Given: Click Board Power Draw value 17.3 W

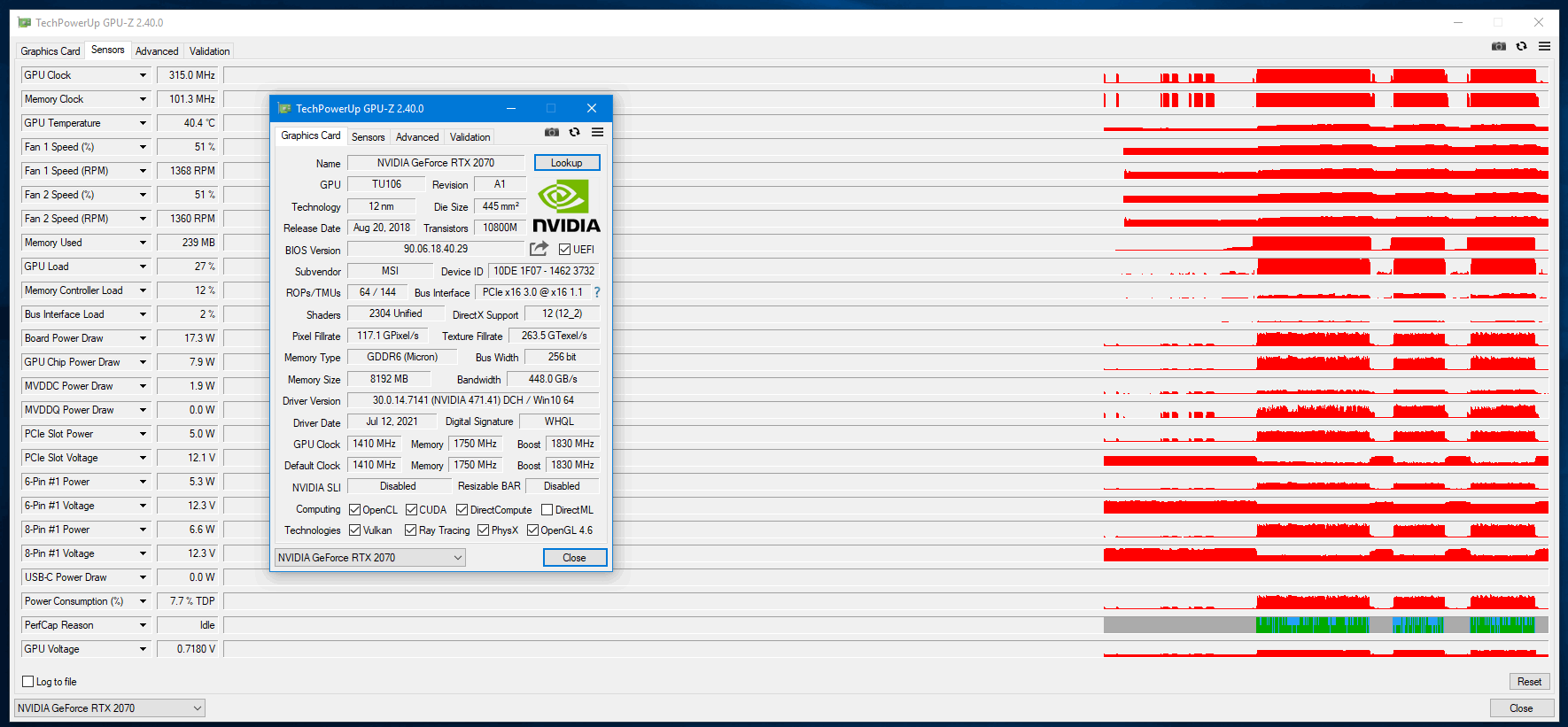Looking at the screenshot, I should 188,338.
